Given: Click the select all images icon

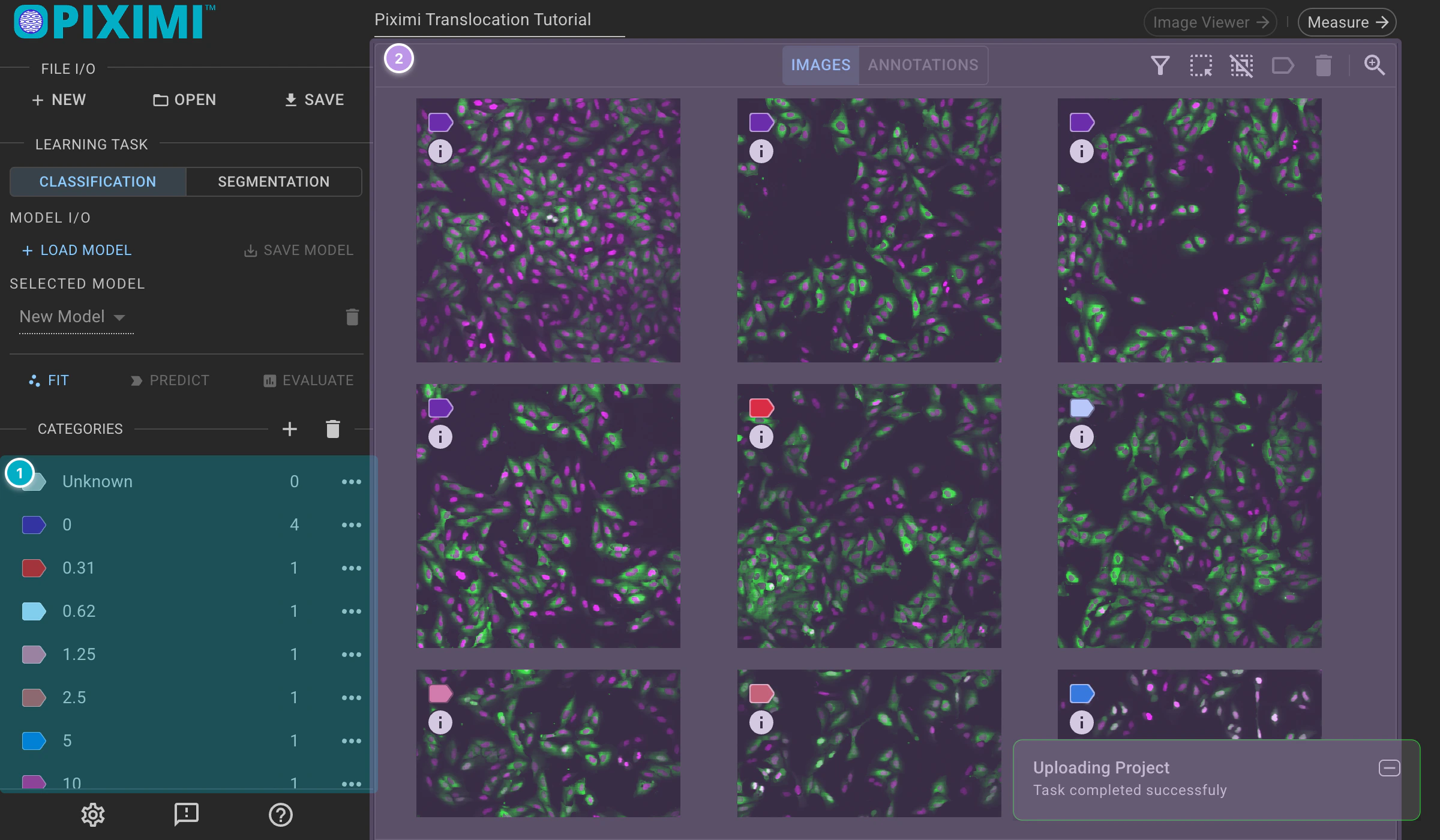Looking at the screenshot, I should coord(1201,65).
